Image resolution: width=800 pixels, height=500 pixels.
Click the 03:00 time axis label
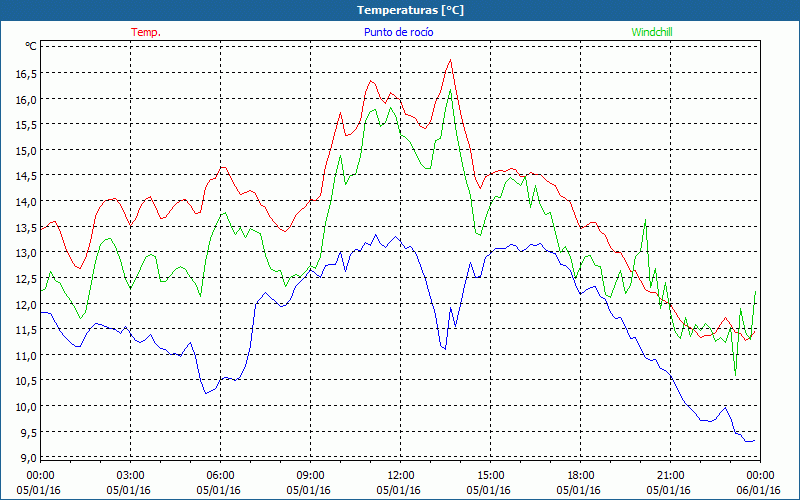130,476
